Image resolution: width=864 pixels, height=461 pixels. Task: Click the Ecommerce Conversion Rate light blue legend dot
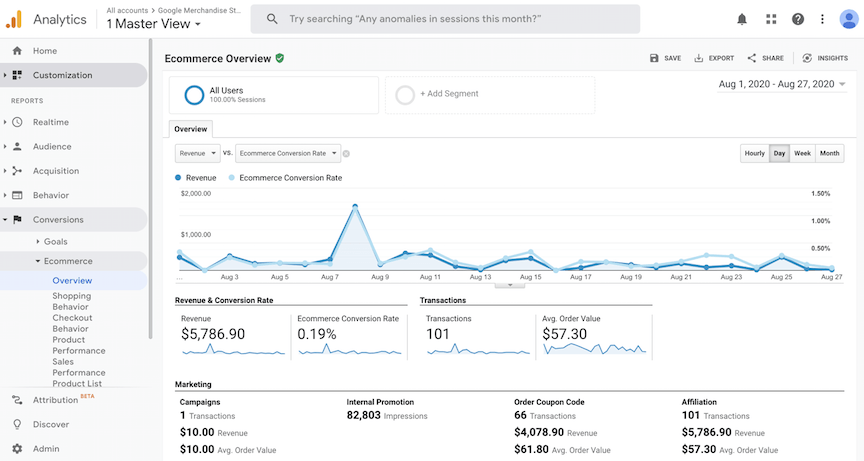(x=231, y=178)
